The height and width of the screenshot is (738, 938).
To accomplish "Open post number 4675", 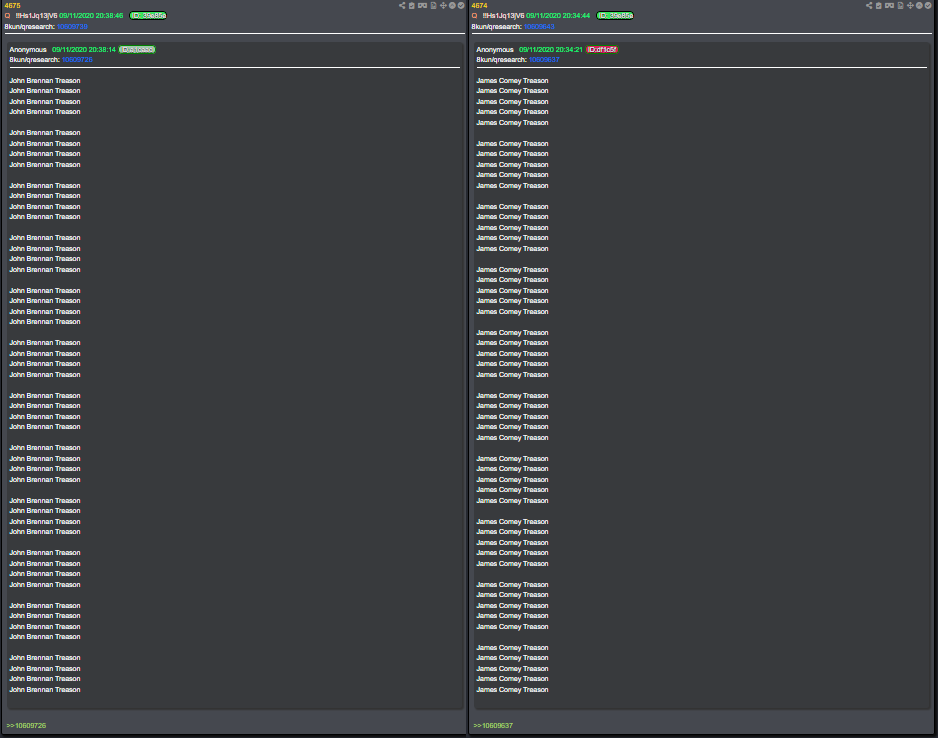I will tap(12, 5).
